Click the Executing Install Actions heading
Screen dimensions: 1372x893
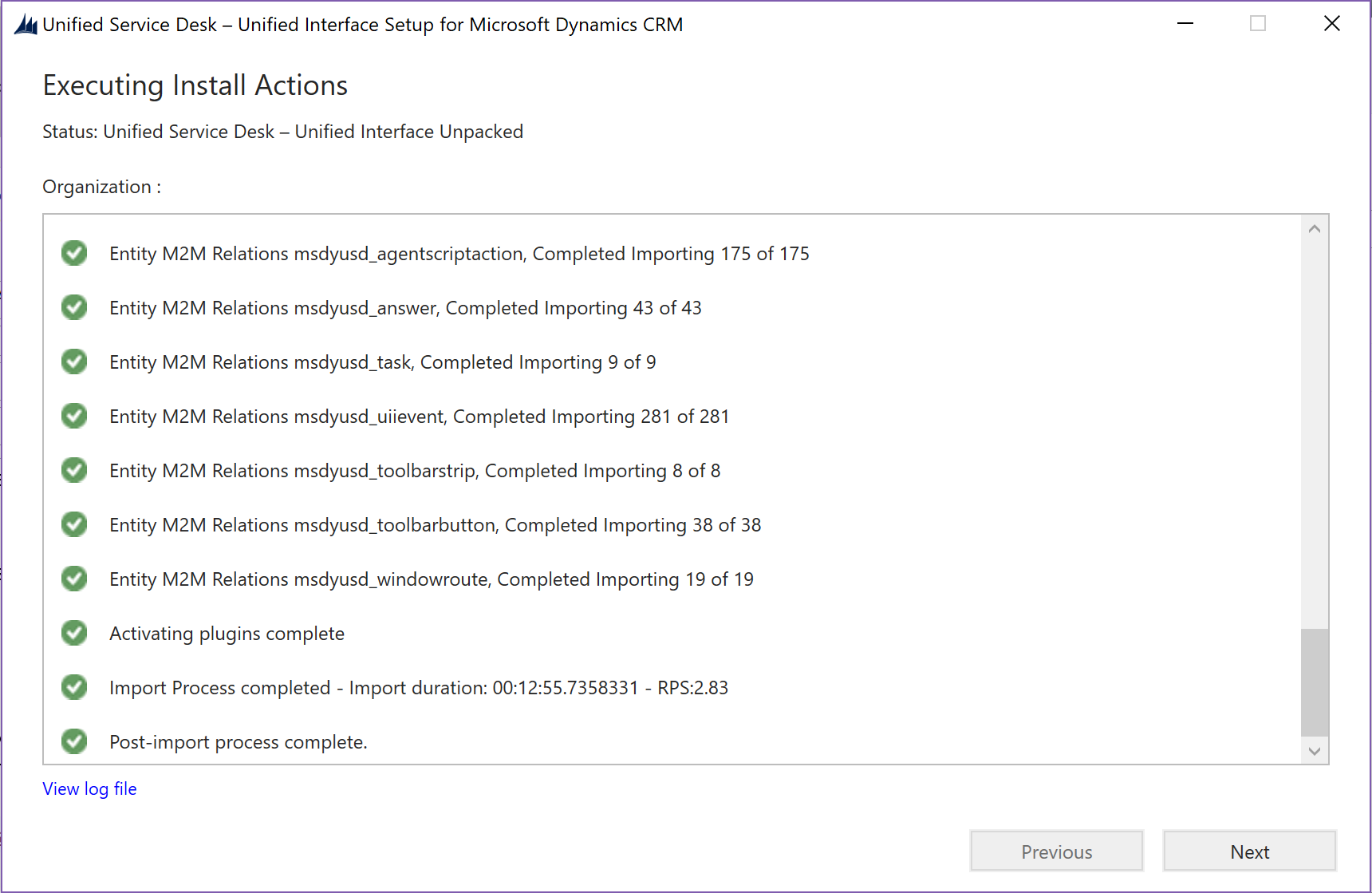point(195,85)
